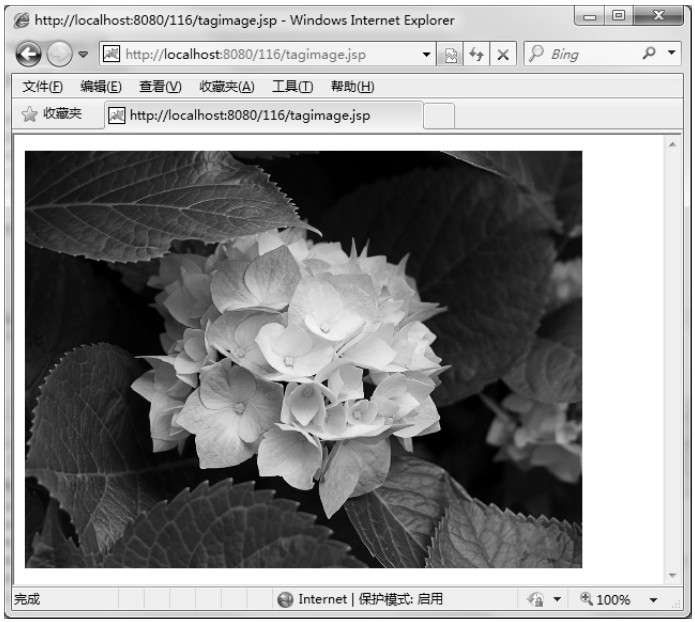Open the recent pages dropdown arrow

83,55
